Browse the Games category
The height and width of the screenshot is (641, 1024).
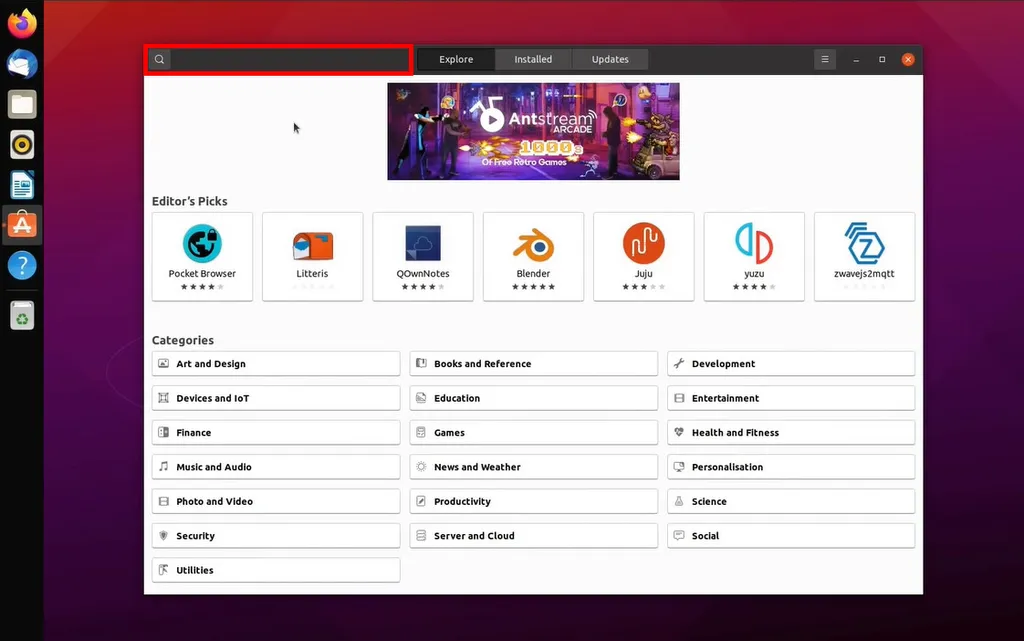533,433
